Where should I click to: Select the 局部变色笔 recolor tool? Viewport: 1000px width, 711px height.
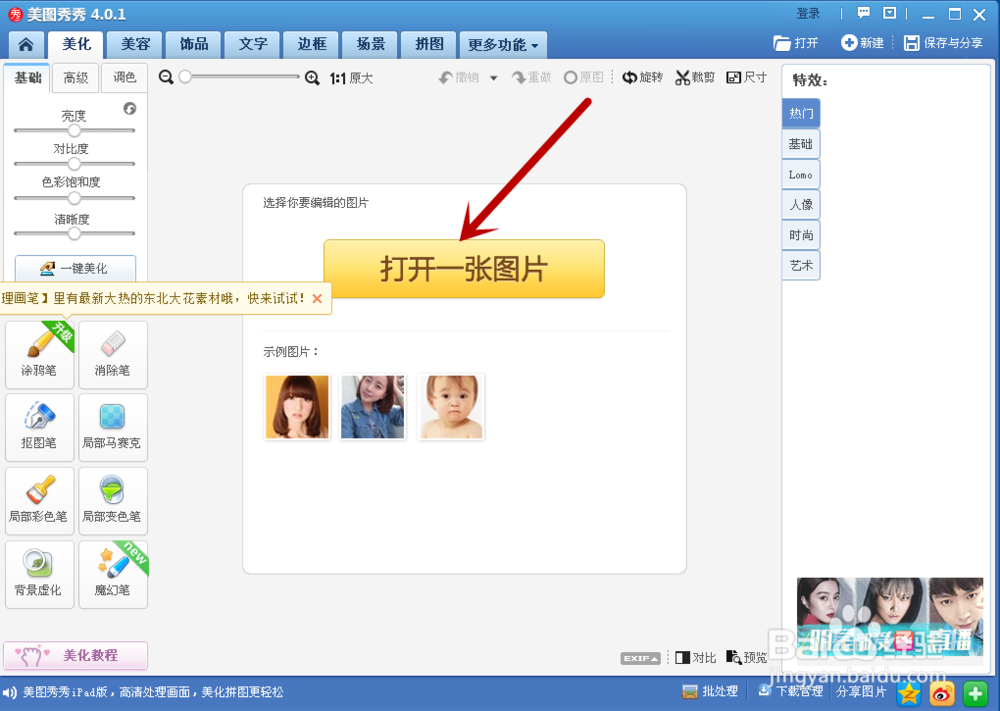click(113, 501)
